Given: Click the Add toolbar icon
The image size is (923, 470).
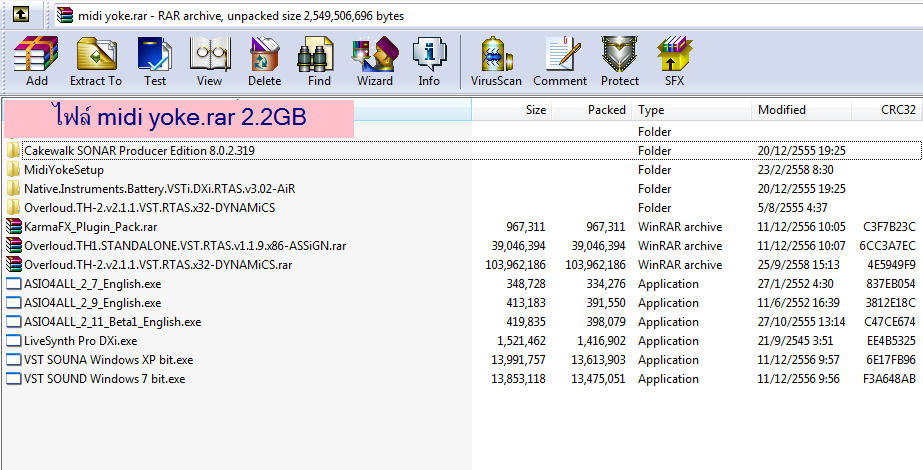Looking at the screenshot, I should (36, 61).
